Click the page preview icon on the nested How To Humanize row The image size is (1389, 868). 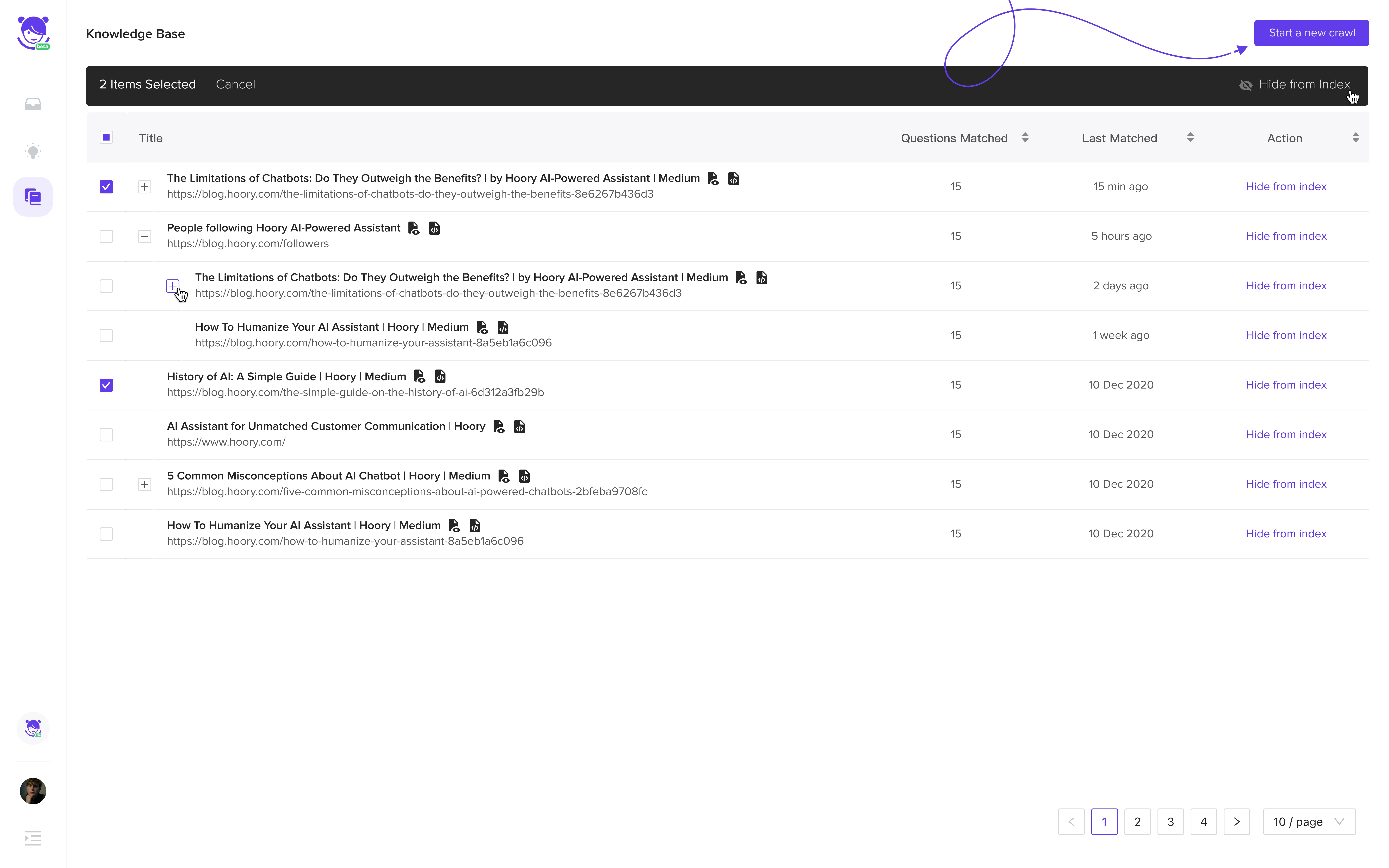482,327
